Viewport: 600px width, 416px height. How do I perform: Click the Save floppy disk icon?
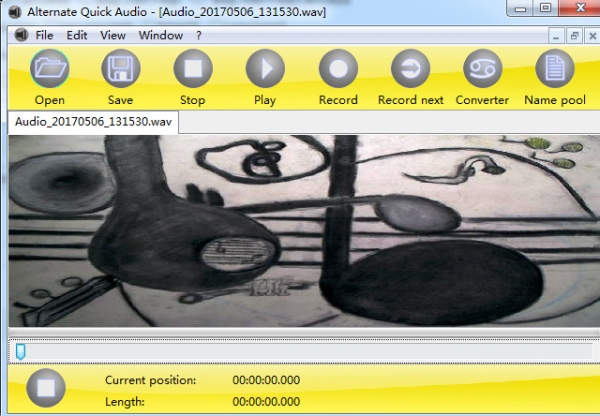tap(121, 69)
